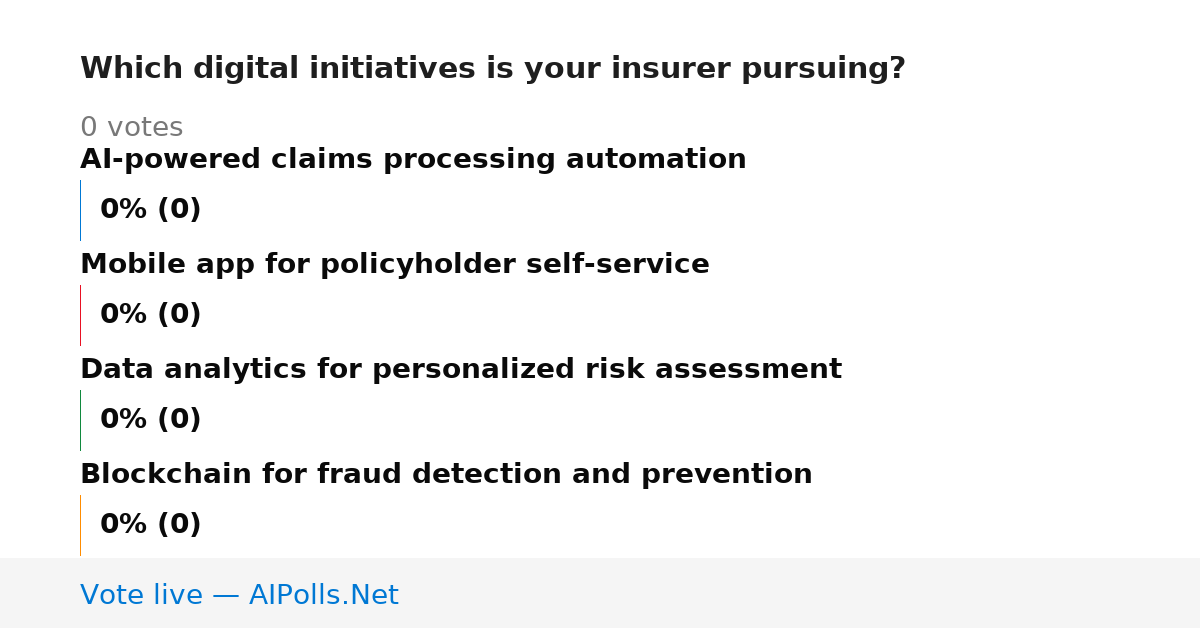Click 0% (0) result under AI-powered claims
The image size is (1200, 628).
[151, 210]
